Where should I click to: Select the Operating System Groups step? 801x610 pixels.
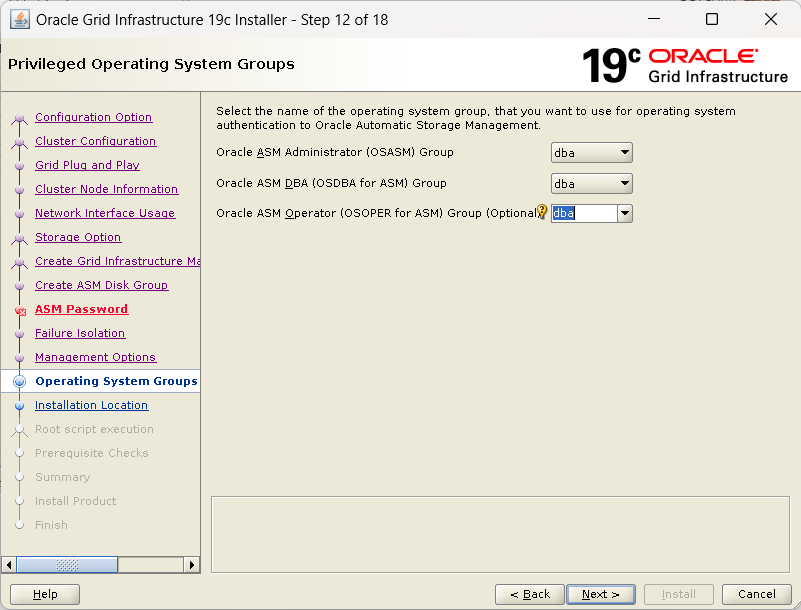(116, 381)
